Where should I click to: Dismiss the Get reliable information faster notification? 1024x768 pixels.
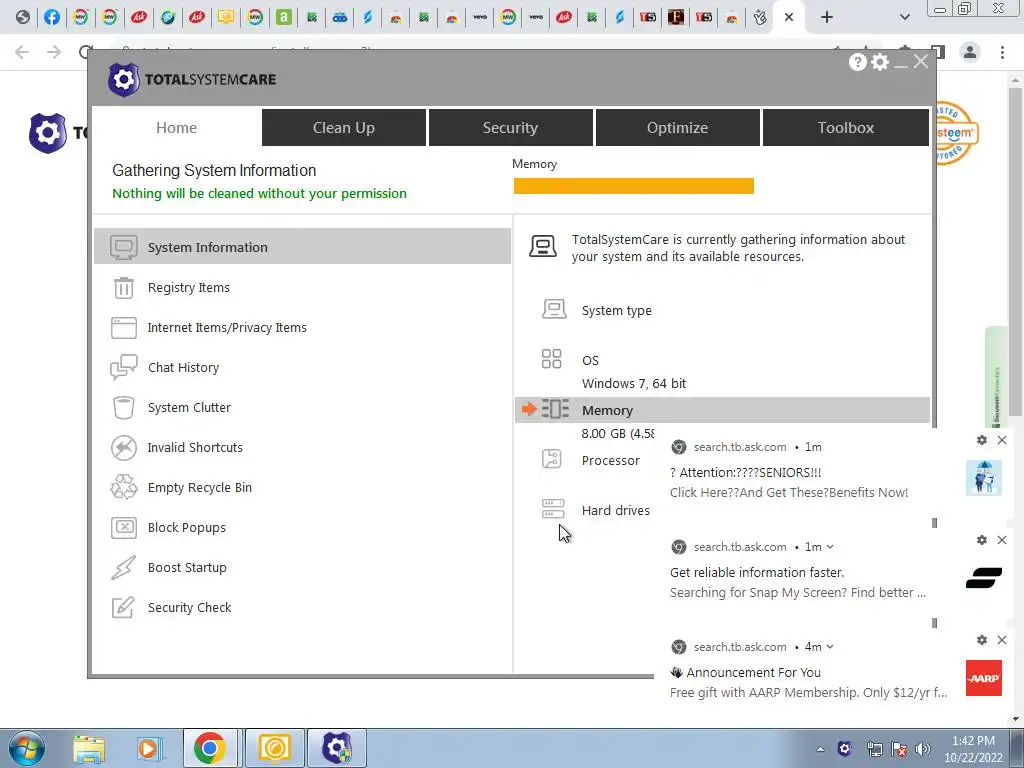click(x=1002, y=540)
